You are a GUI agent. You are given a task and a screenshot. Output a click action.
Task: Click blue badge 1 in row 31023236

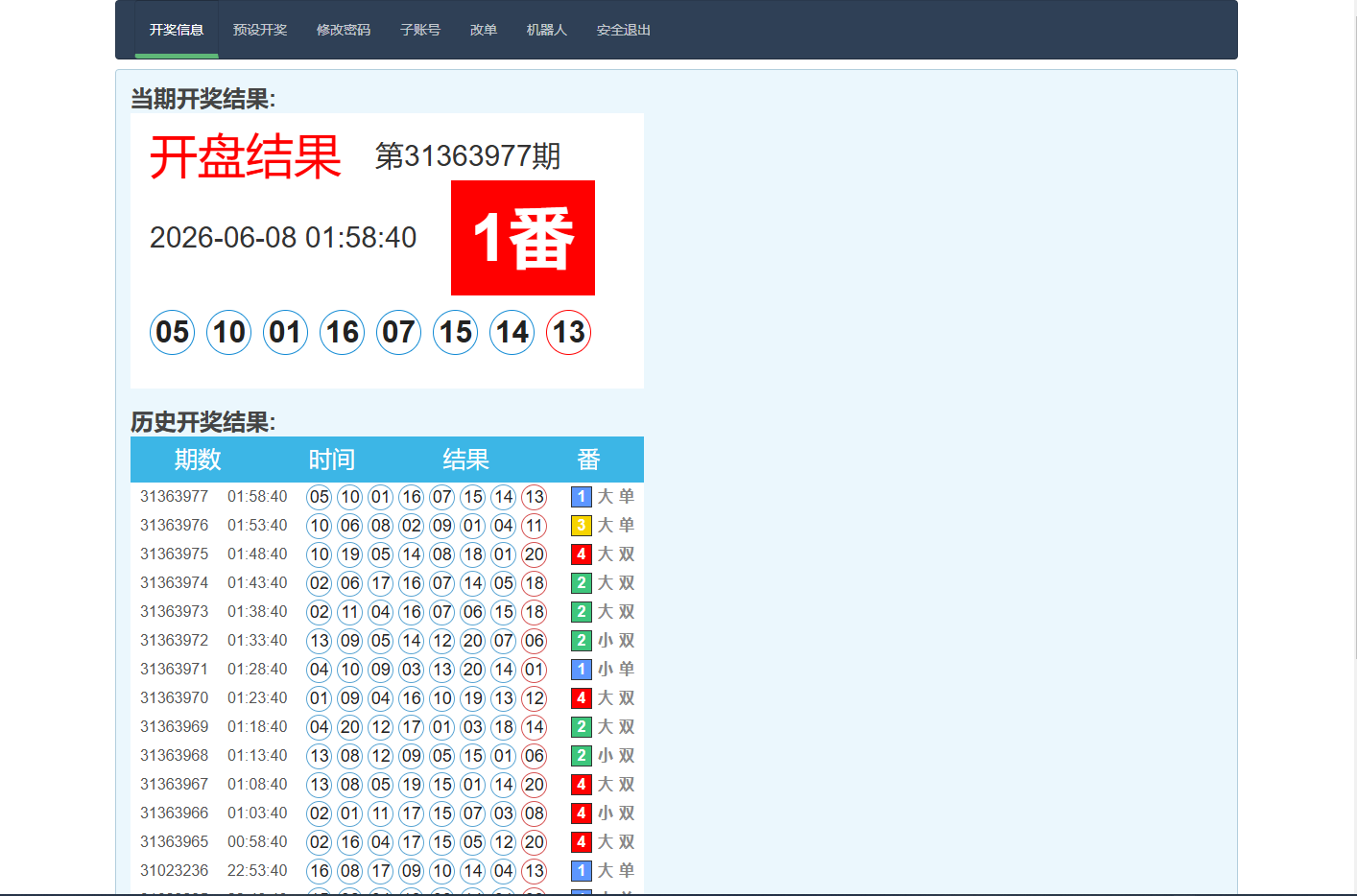tap(582, 871)
